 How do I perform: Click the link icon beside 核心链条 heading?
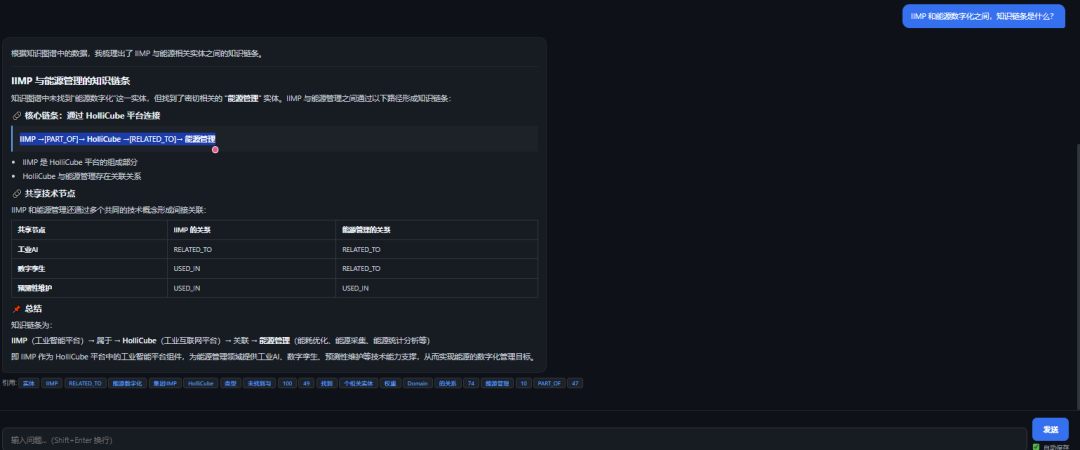pyautogui.click(x=17, y=116)
